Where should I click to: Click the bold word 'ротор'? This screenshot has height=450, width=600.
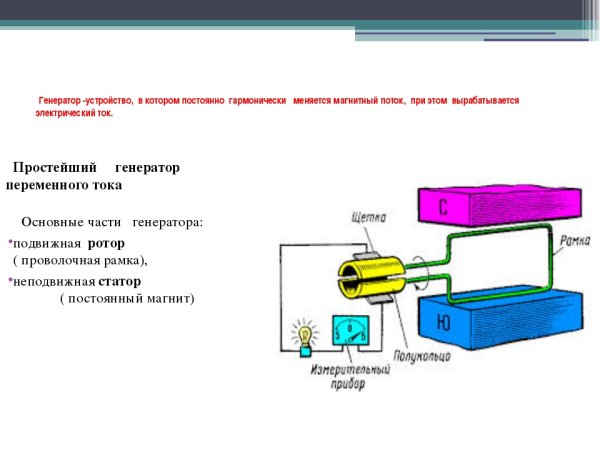[x=107, y=243]
